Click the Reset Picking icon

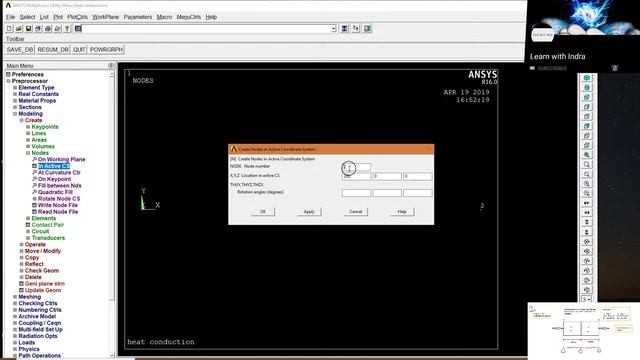tap(356, 29)
